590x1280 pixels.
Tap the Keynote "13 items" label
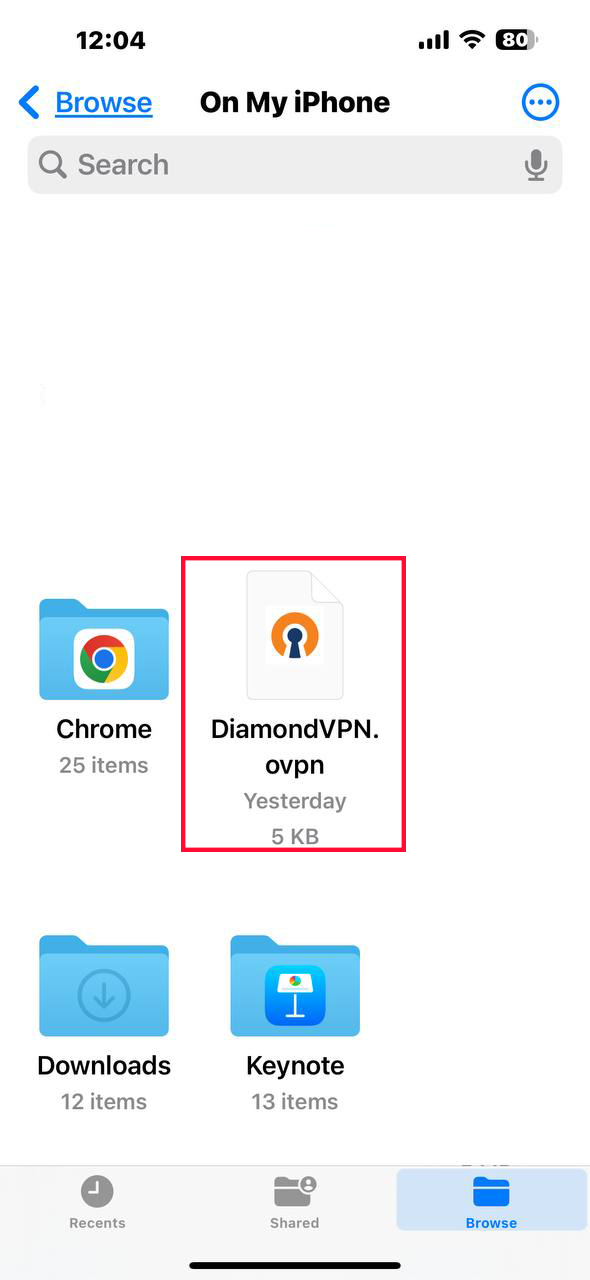click(295, 1102)
